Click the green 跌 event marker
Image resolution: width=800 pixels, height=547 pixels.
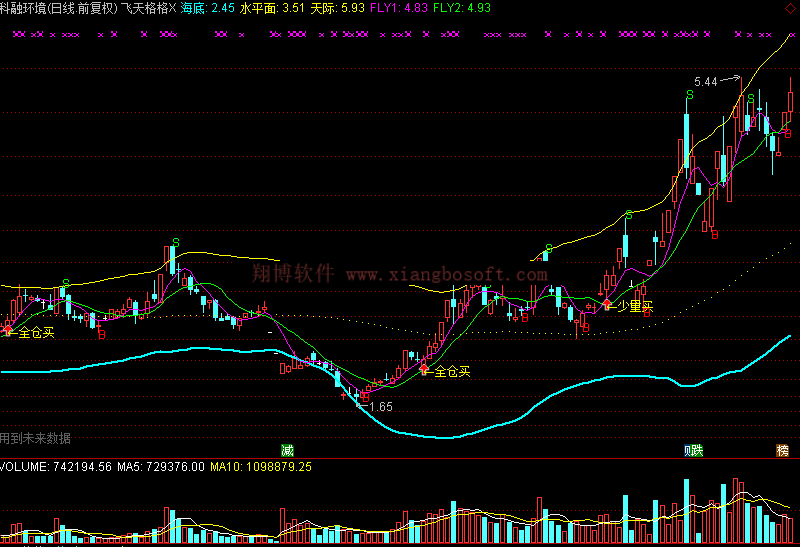click(x=697, y=450)
